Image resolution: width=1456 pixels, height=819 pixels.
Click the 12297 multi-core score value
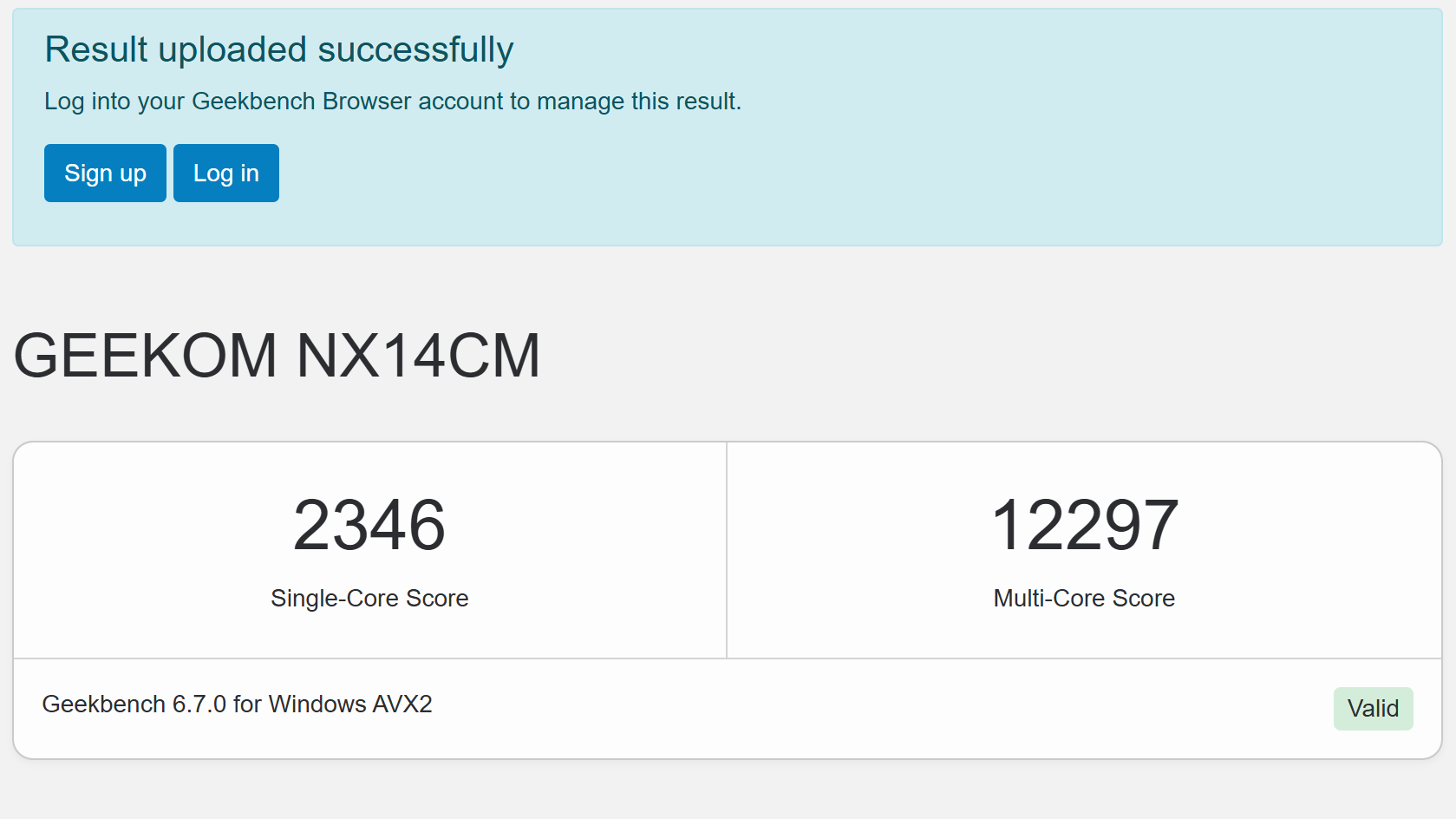[x=1084, y=525]
